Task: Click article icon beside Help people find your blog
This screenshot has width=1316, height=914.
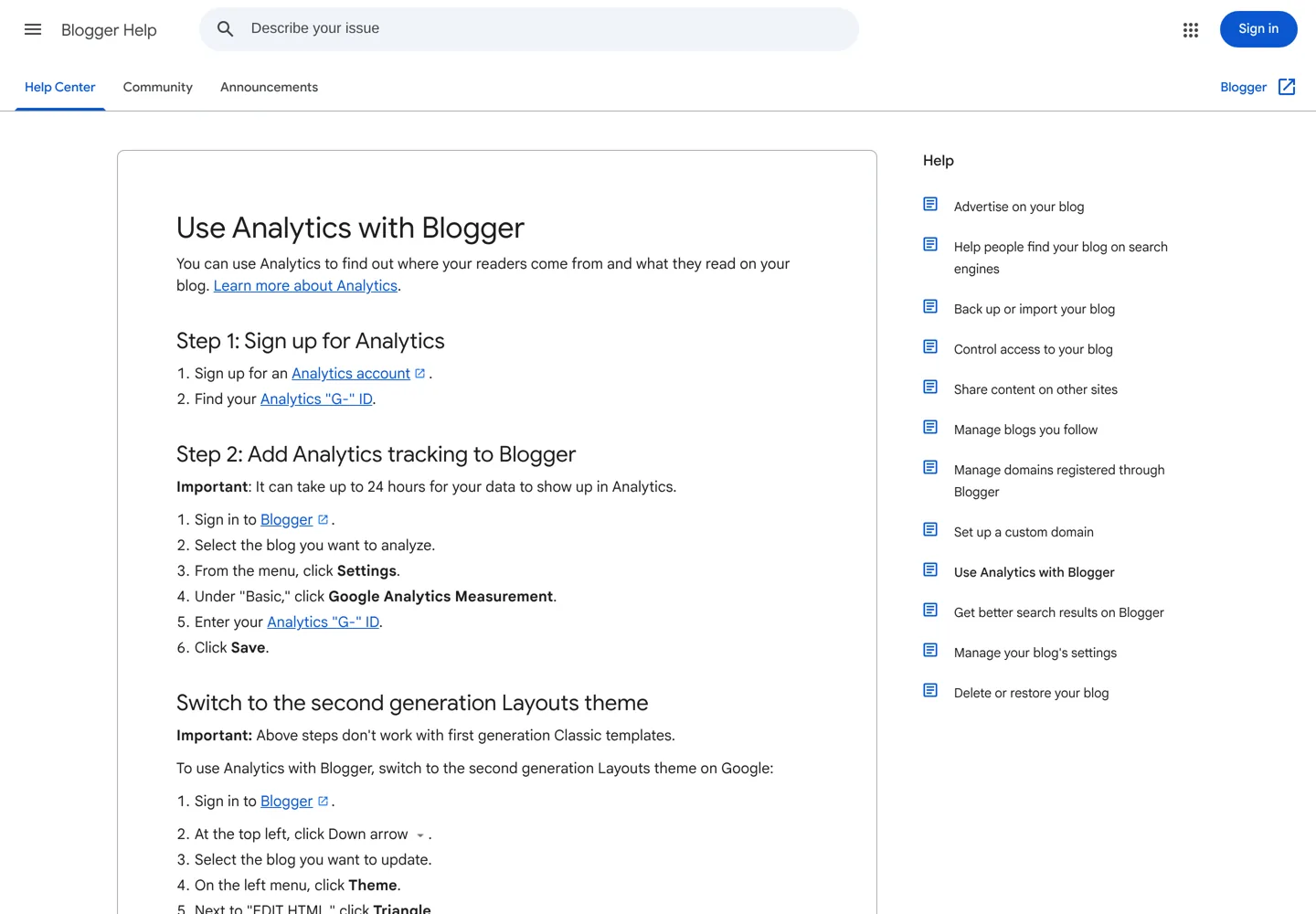Action: [930, 244]
